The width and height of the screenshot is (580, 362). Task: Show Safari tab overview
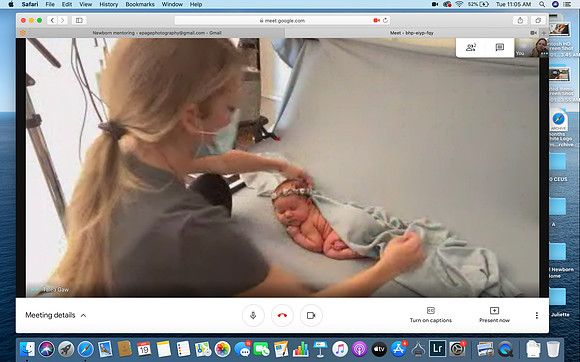point(538,20)
